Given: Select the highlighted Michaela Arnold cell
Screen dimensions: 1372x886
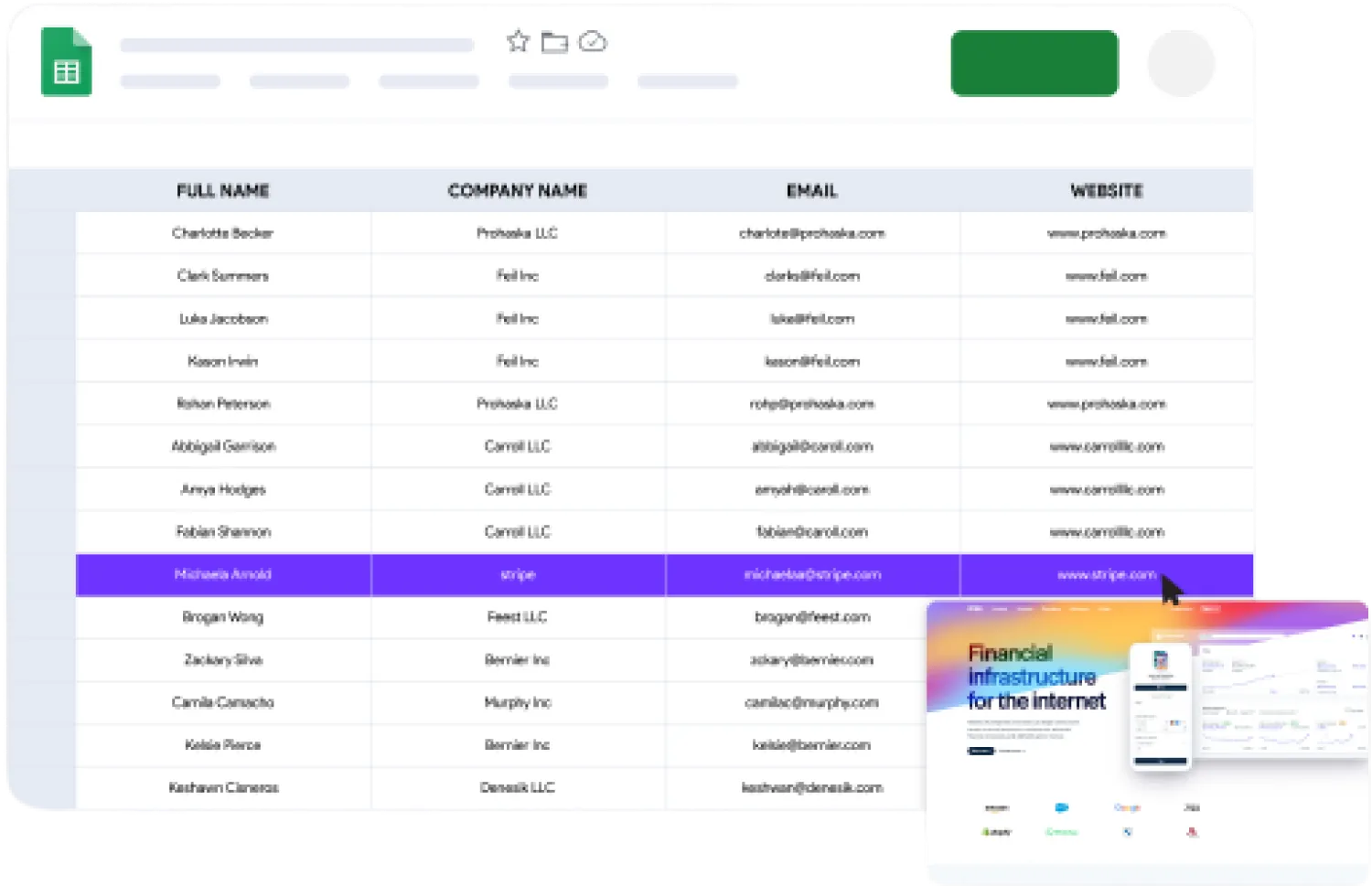Looking at the screenshot, I should [x=223, y=574].
